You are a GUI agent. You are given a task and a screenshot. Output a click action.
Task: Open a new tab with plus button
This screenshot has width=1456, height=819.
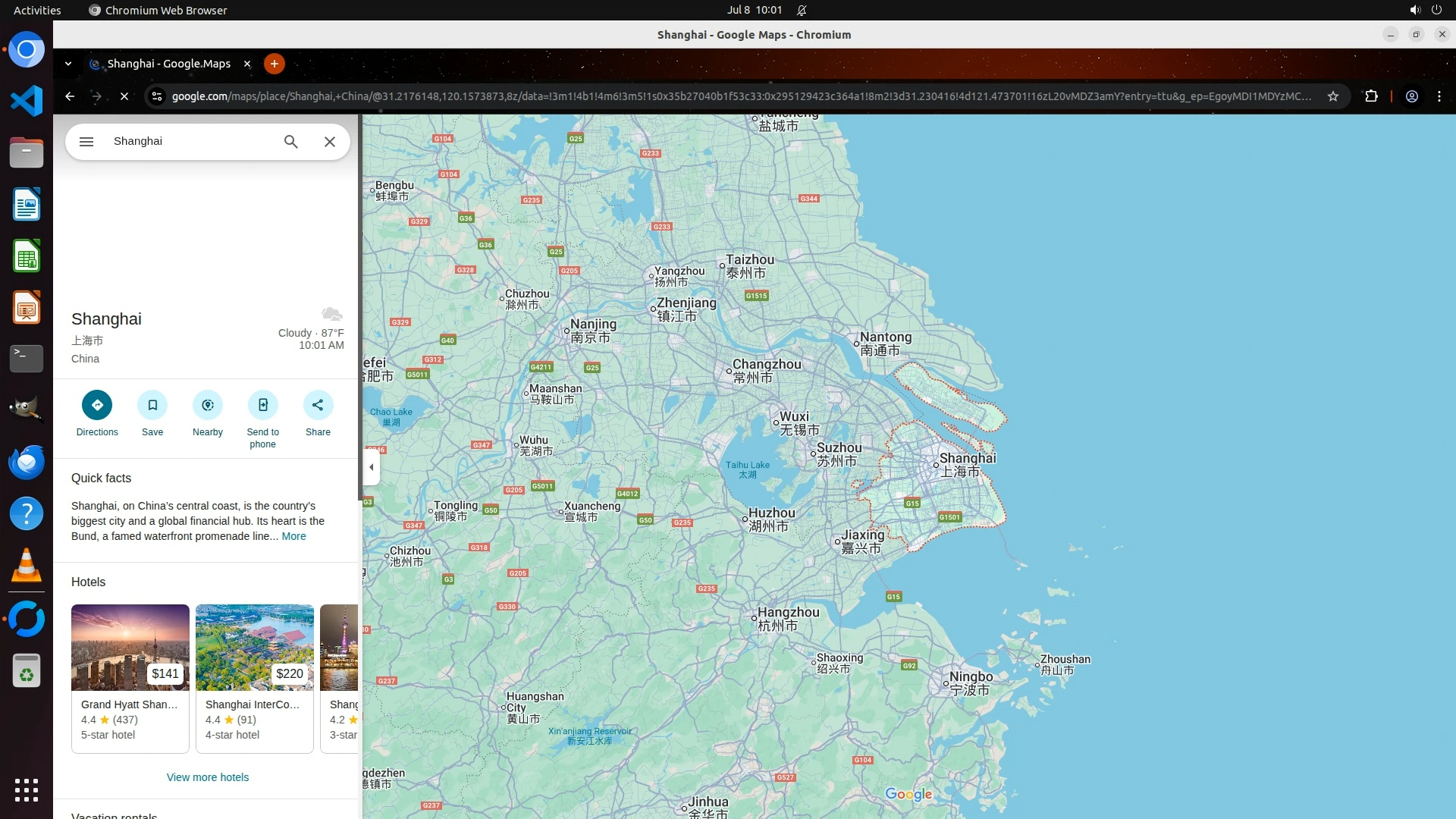click(275, 64)
